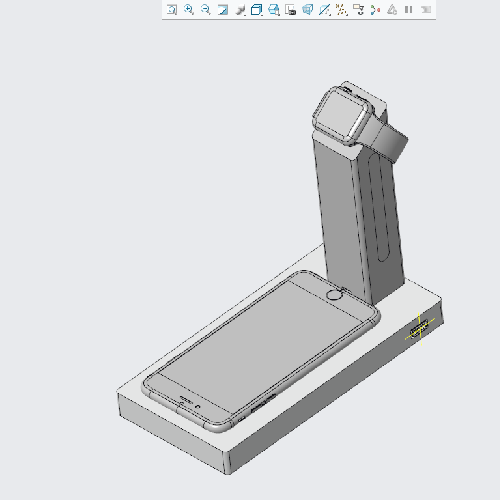Viewport: 500px width, 500px height.
Task: Toggle the Spin Center icon
Action: point(375,10)
